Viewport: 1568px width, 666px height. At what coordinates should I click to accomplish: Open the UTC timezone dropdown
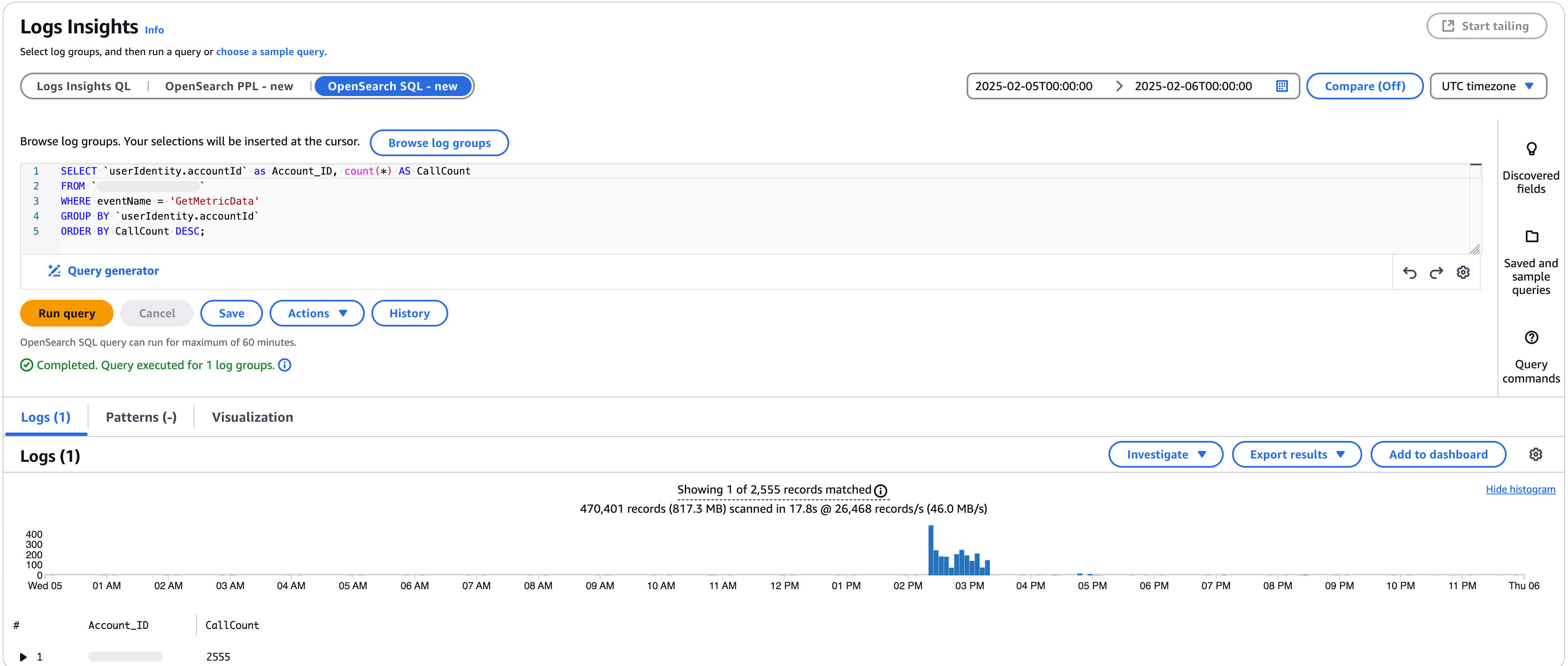(1487, 86)
